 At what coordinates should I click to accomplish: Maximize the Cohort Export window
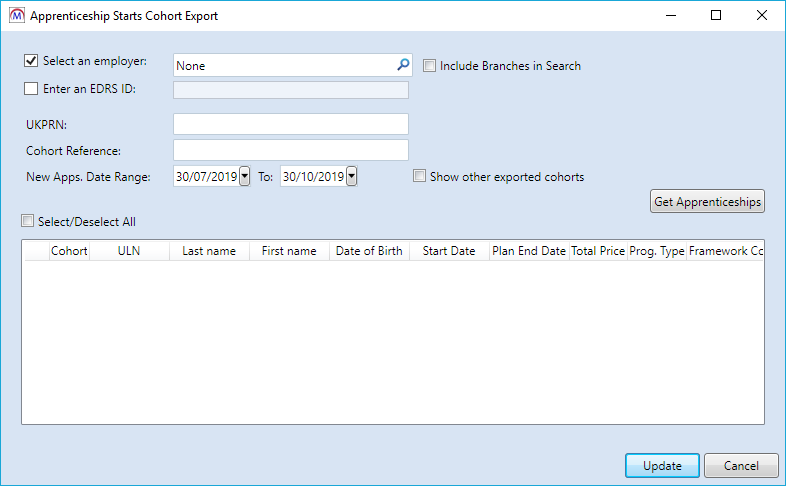click(716, 16)
